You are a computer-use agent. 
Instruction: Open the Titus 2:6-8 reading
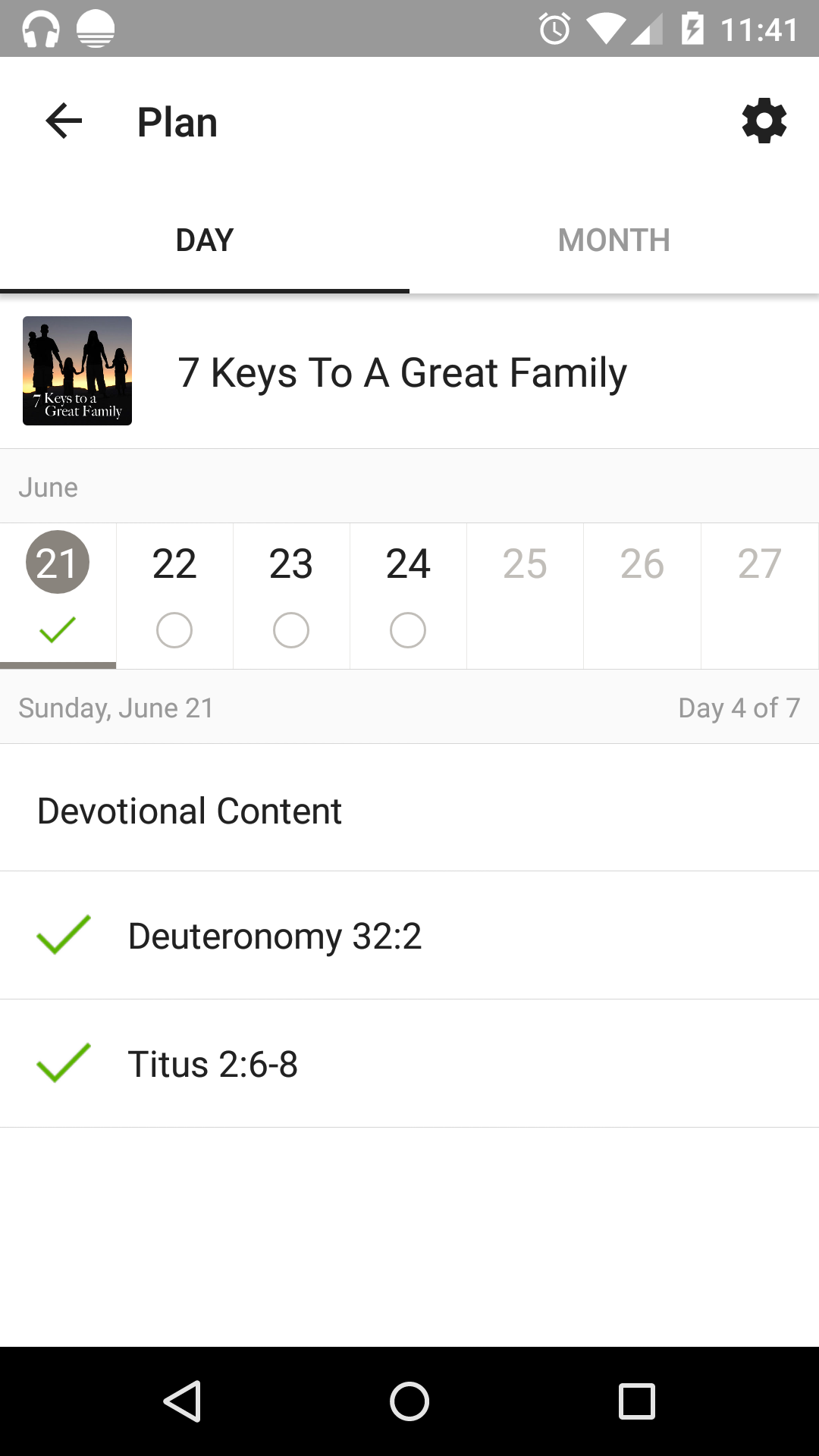213,1064
